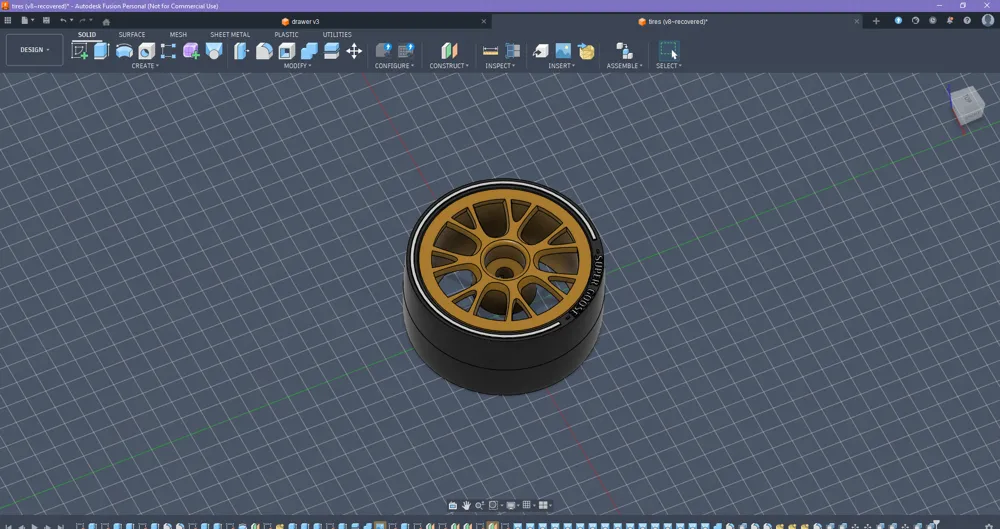Select the Hole tool
Image resolution: width=1000 pixels, height=529 pixels.
tap(147, 51)
